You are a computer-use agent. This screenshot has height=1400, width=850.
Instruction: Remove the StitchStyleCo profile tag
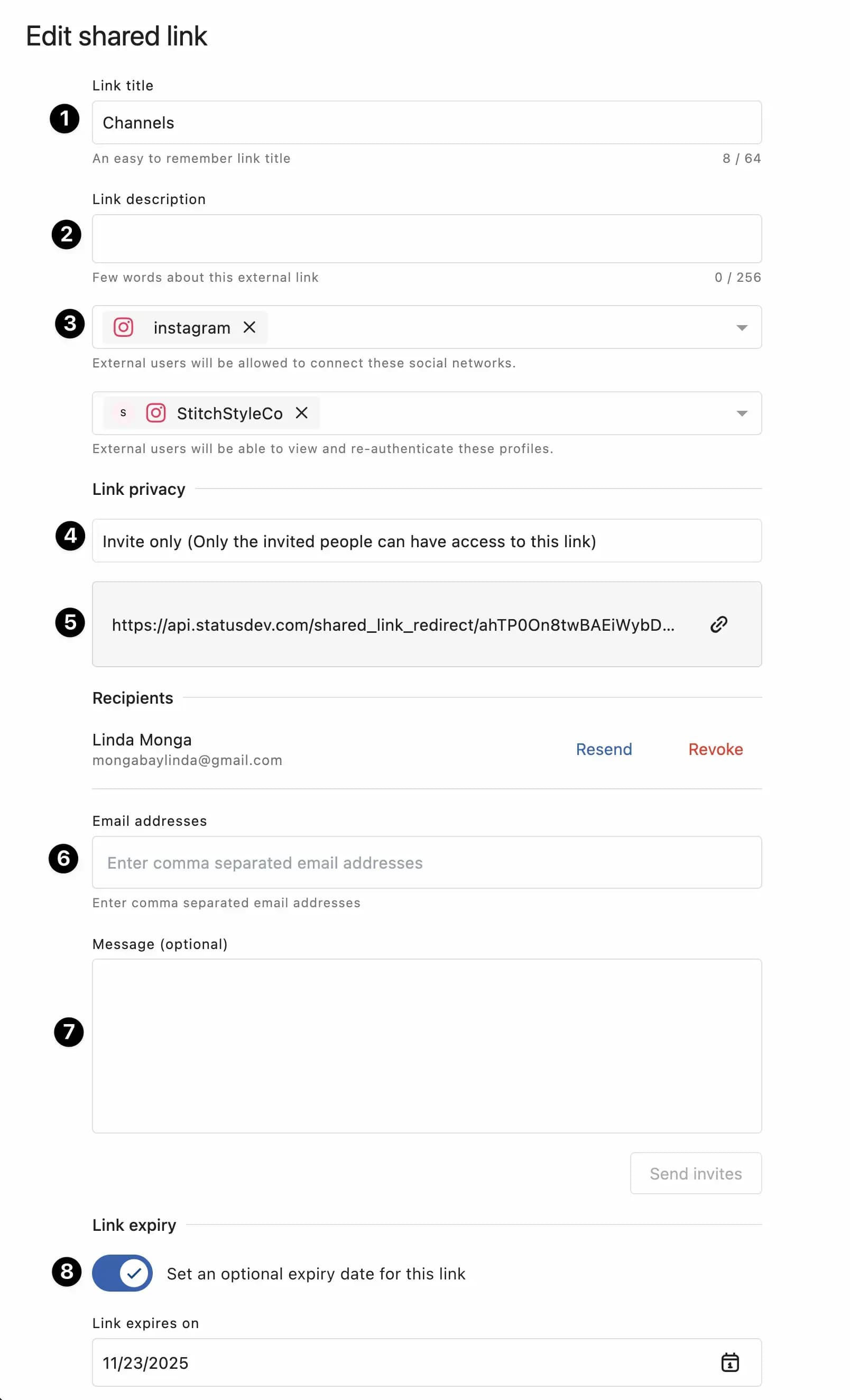[x=302, y=413]
